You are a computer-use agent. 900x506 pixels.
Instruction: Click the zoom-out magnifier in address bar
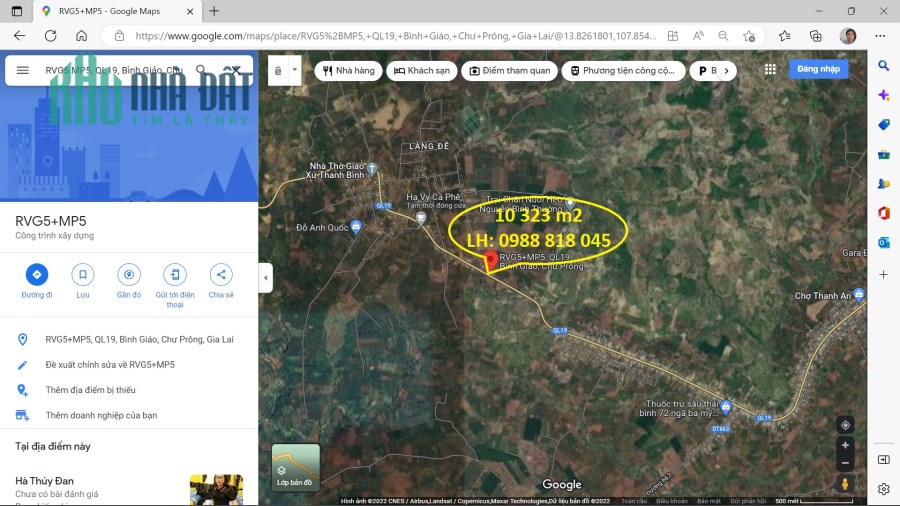[723, 36]
